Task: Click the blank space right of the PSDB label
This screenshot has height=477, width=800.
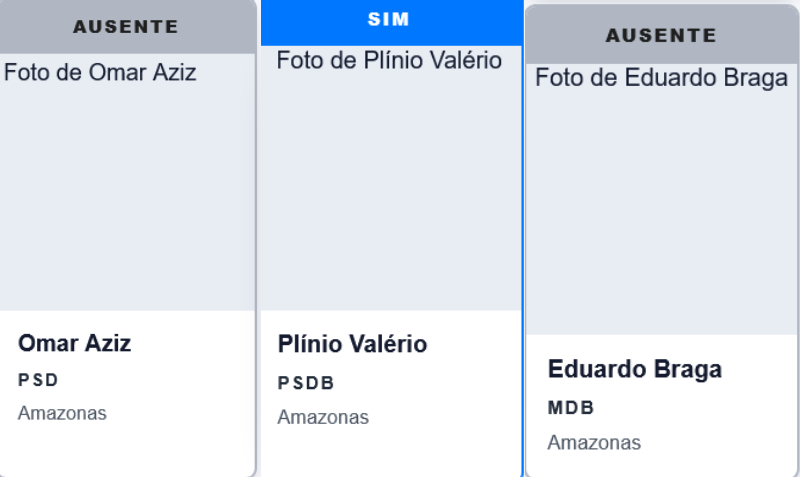Action: point(420,383)
